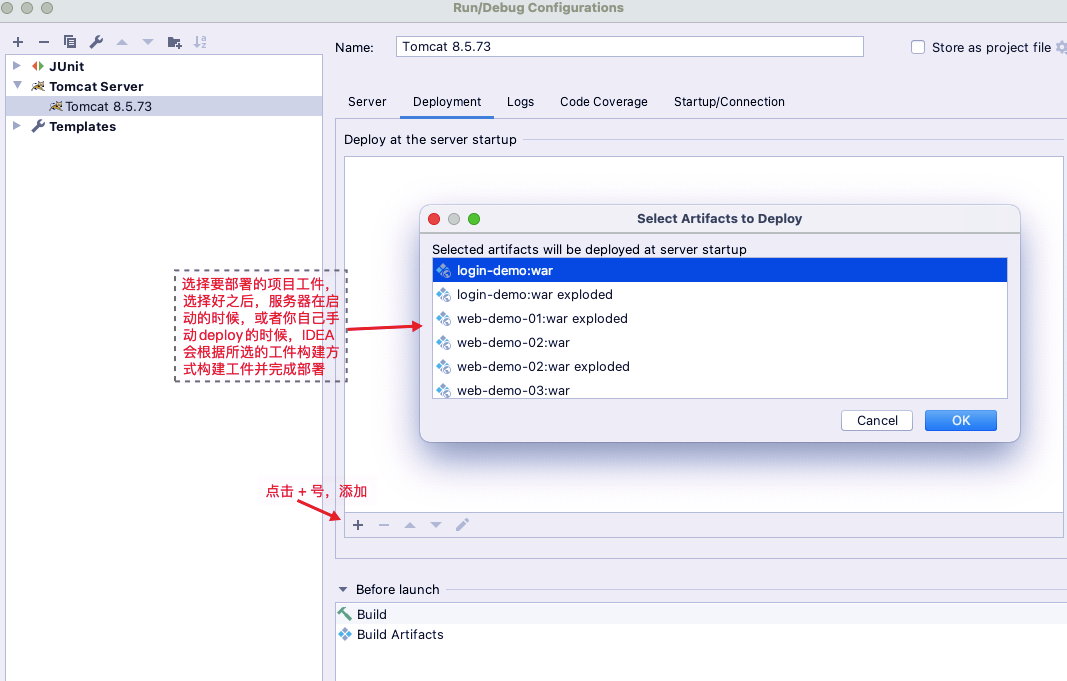1067x681 pixels.
Task: Open the edit templates wrench icon
Action: pos(96,42)
